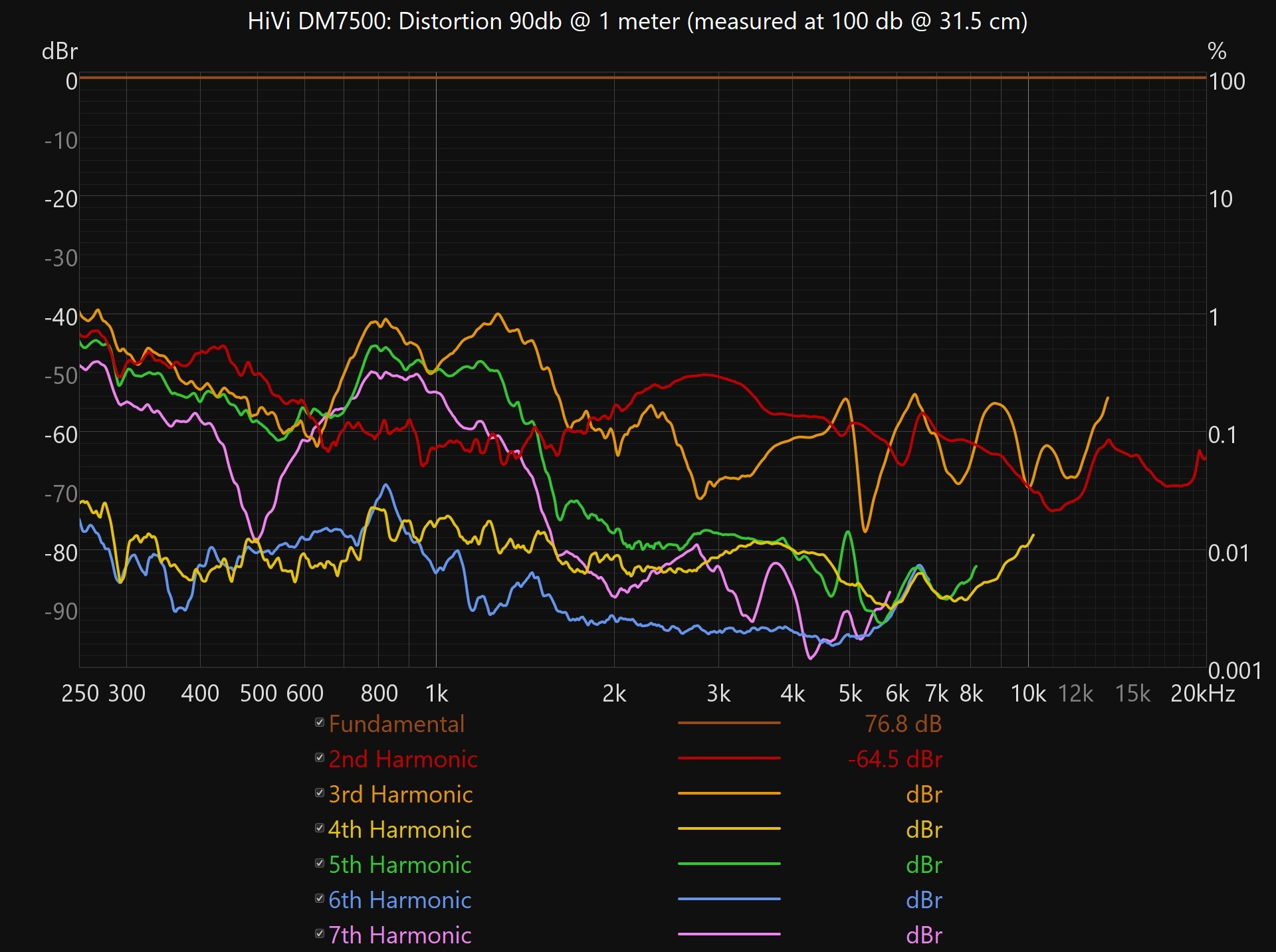Click the pink 7th Harmonic line sample
1276x952 pixels.
point(729,934)
